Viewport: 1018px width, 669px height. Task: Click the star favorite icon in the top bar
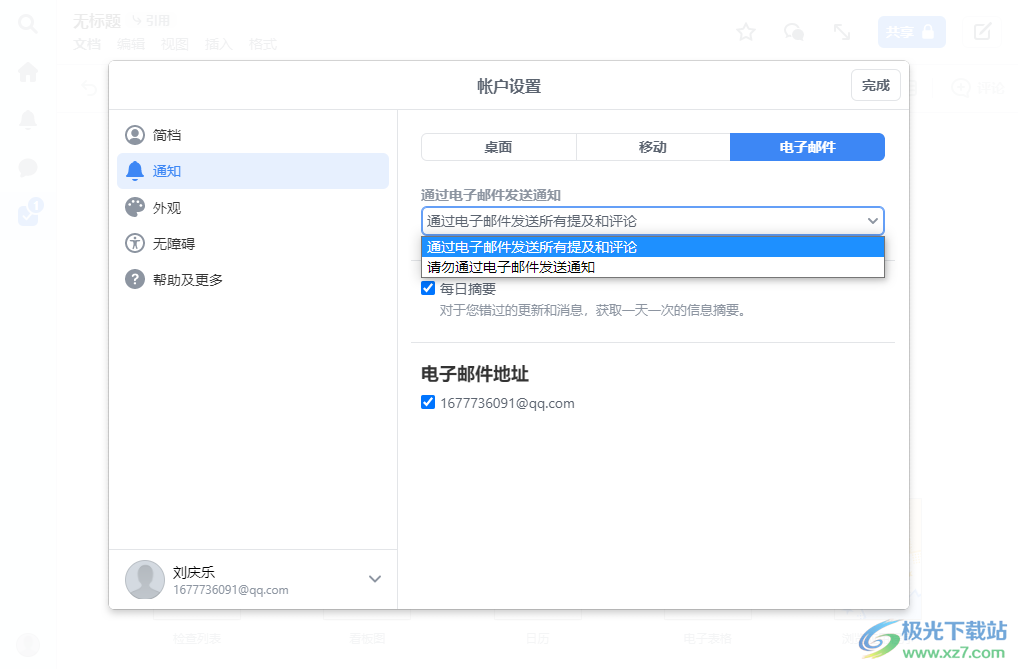[746, 32]
